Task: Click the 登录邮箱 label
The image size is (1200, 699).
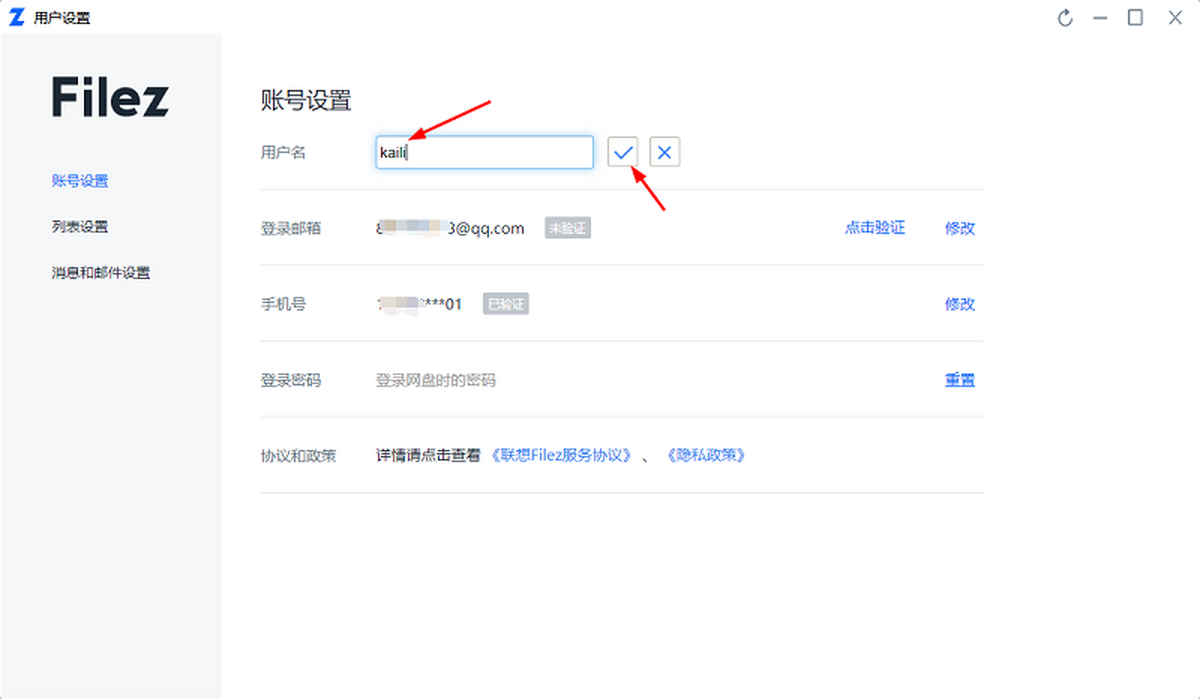Action: (x=290, y=228)
